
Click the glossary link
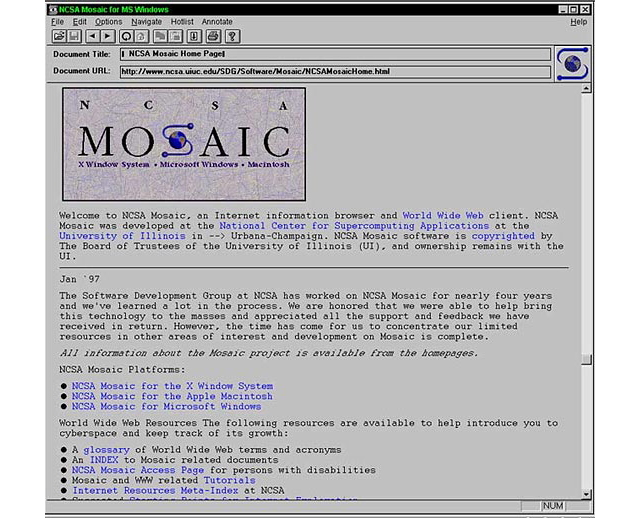click(107, 450)
